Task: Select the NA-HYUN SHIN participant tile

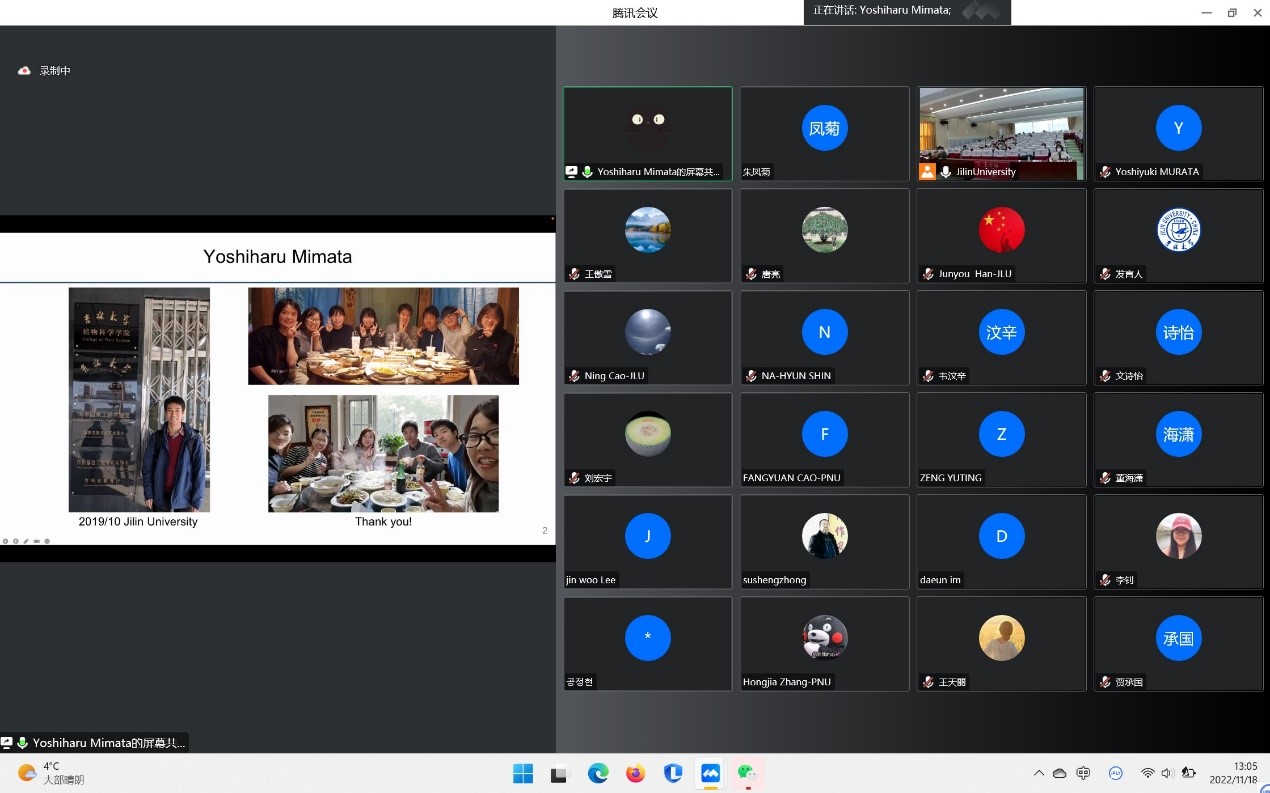Action: point(825,337)
